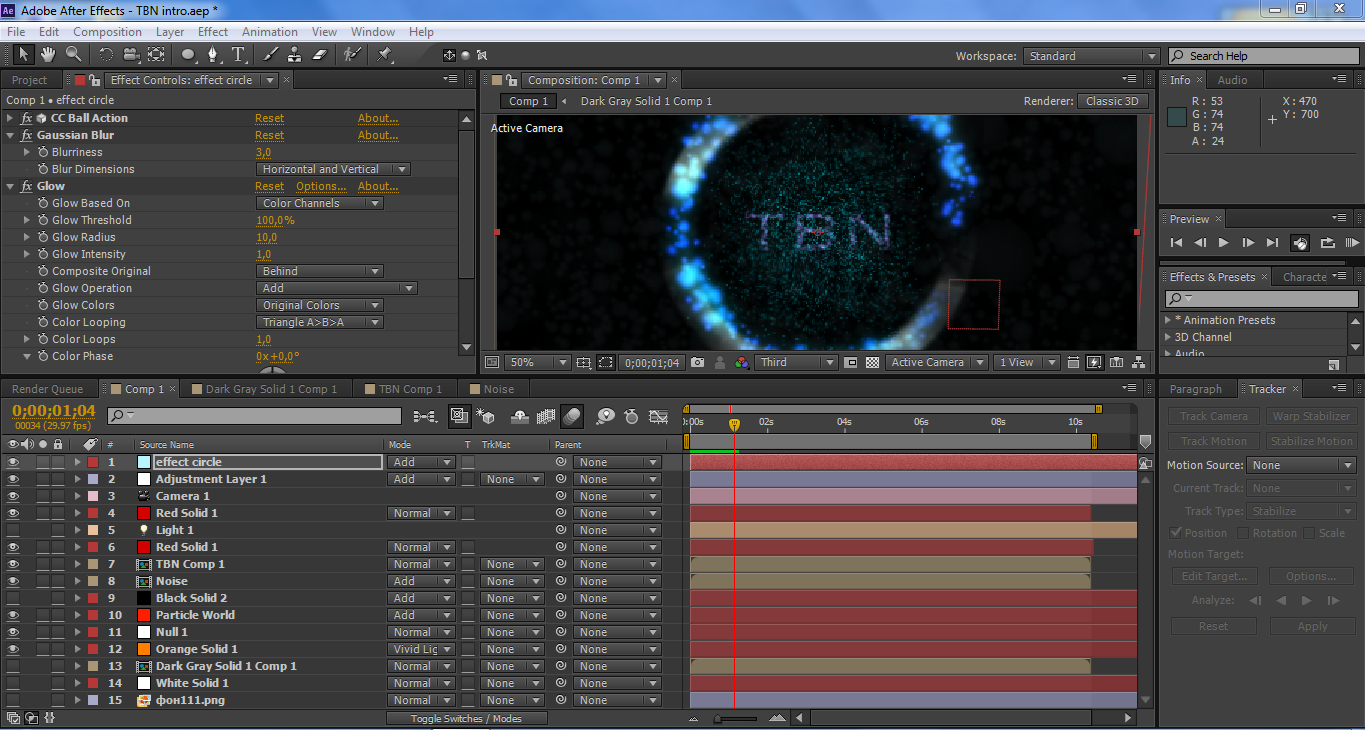Toggle the Motion Blur enable switch icon

point(572,416)
